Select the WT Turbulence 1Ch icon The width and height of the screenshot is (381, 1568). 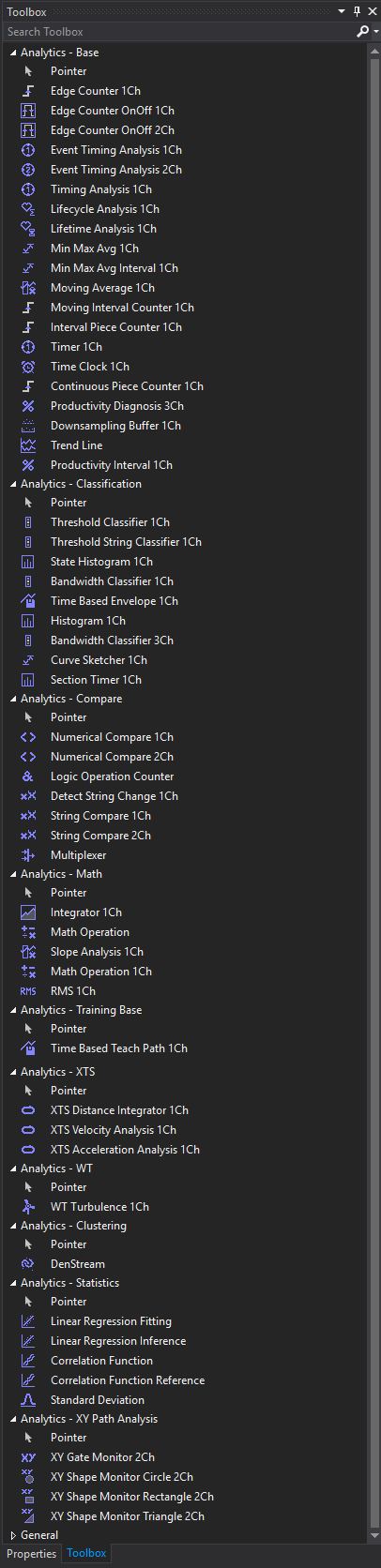[x=28, y=1207]
